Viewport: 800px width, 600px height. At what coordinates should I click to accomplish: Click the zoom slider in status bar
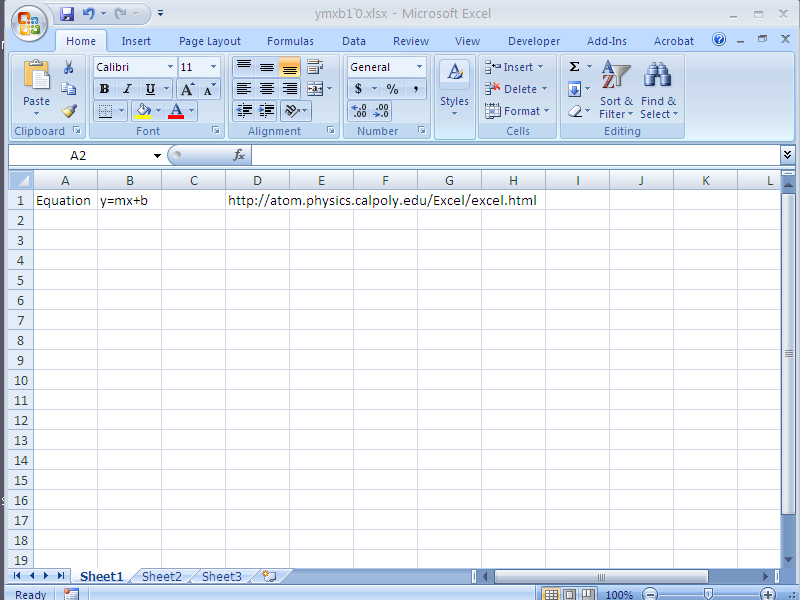coord(708,594)
